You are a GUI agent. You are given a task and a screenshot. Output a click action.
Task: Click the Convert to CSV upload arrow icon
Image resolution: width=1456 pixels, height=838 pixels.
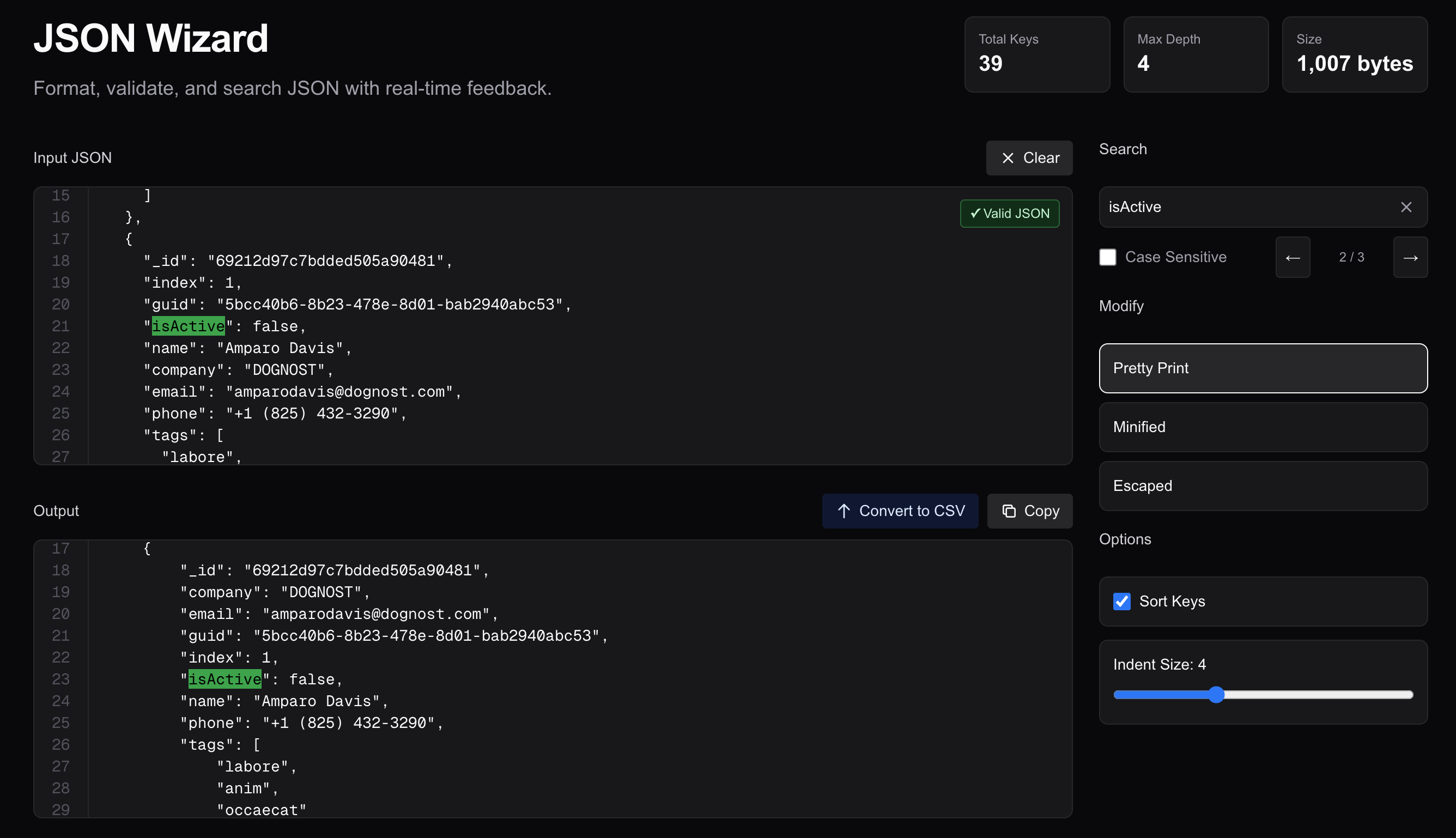tap(844, 511)
